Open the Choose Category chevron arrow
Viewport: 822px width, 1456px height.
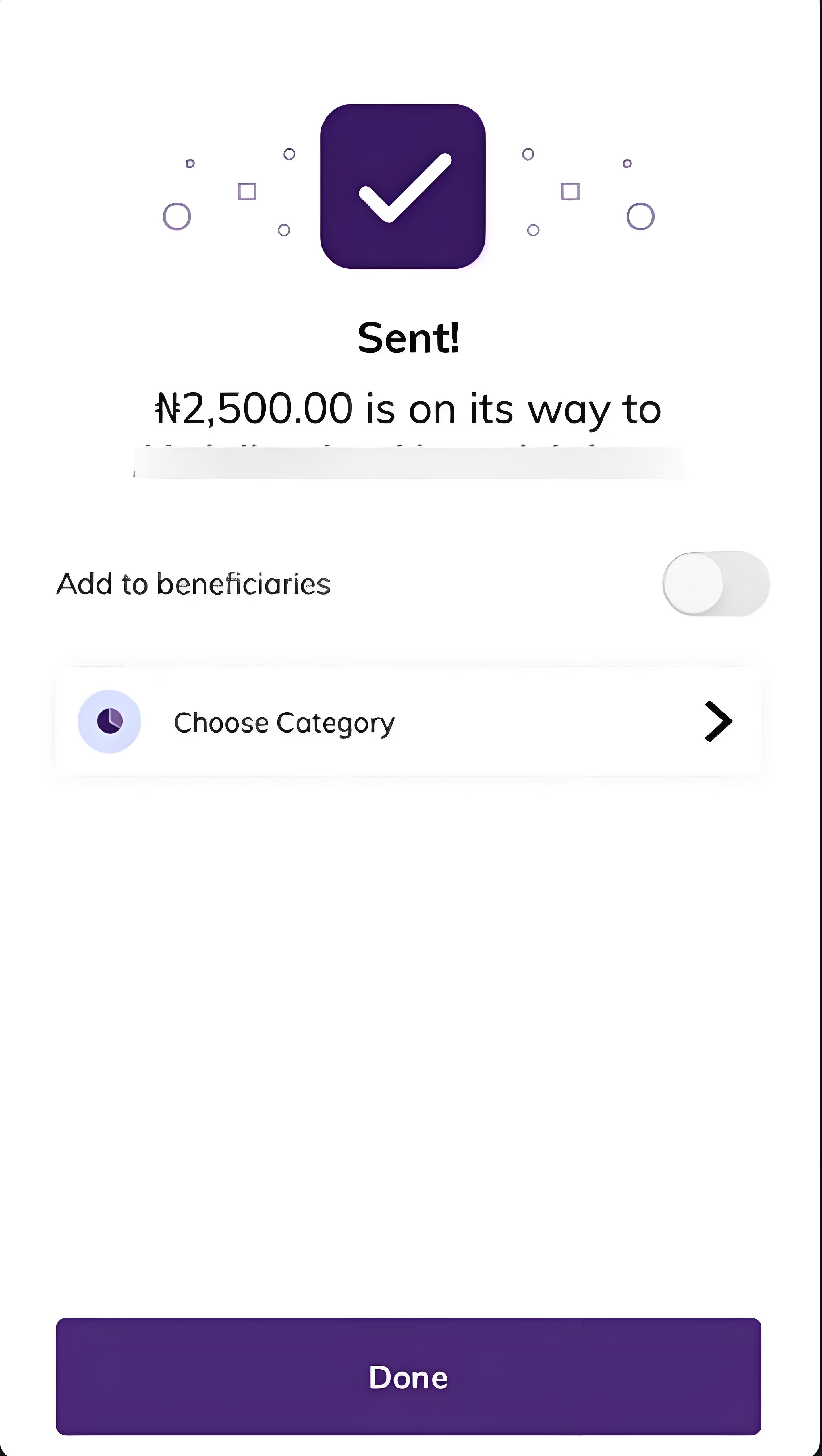(x=718, y=721)
